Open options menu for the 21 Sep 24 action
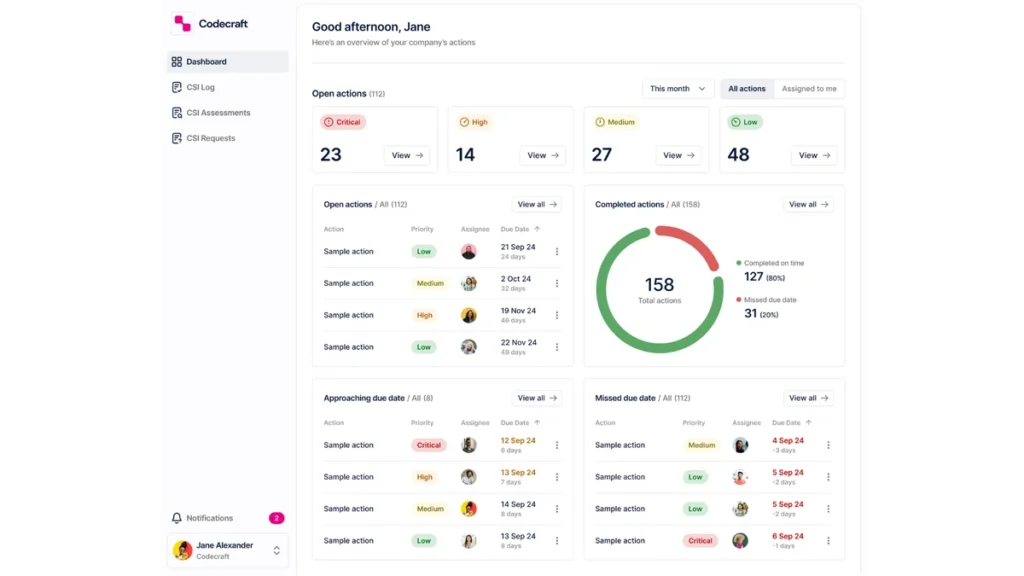The width and height of the screenshot is (1024, 576). tap(557, 251)
